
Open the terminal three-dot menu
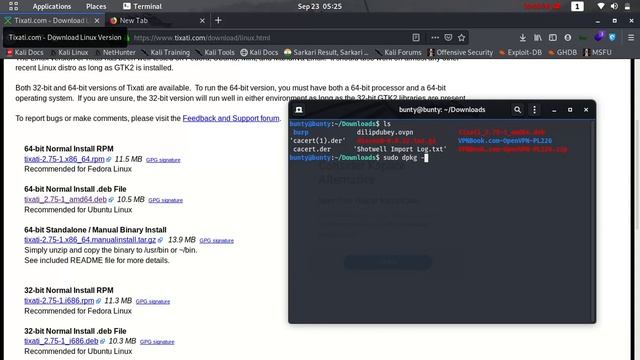point(534,110)
